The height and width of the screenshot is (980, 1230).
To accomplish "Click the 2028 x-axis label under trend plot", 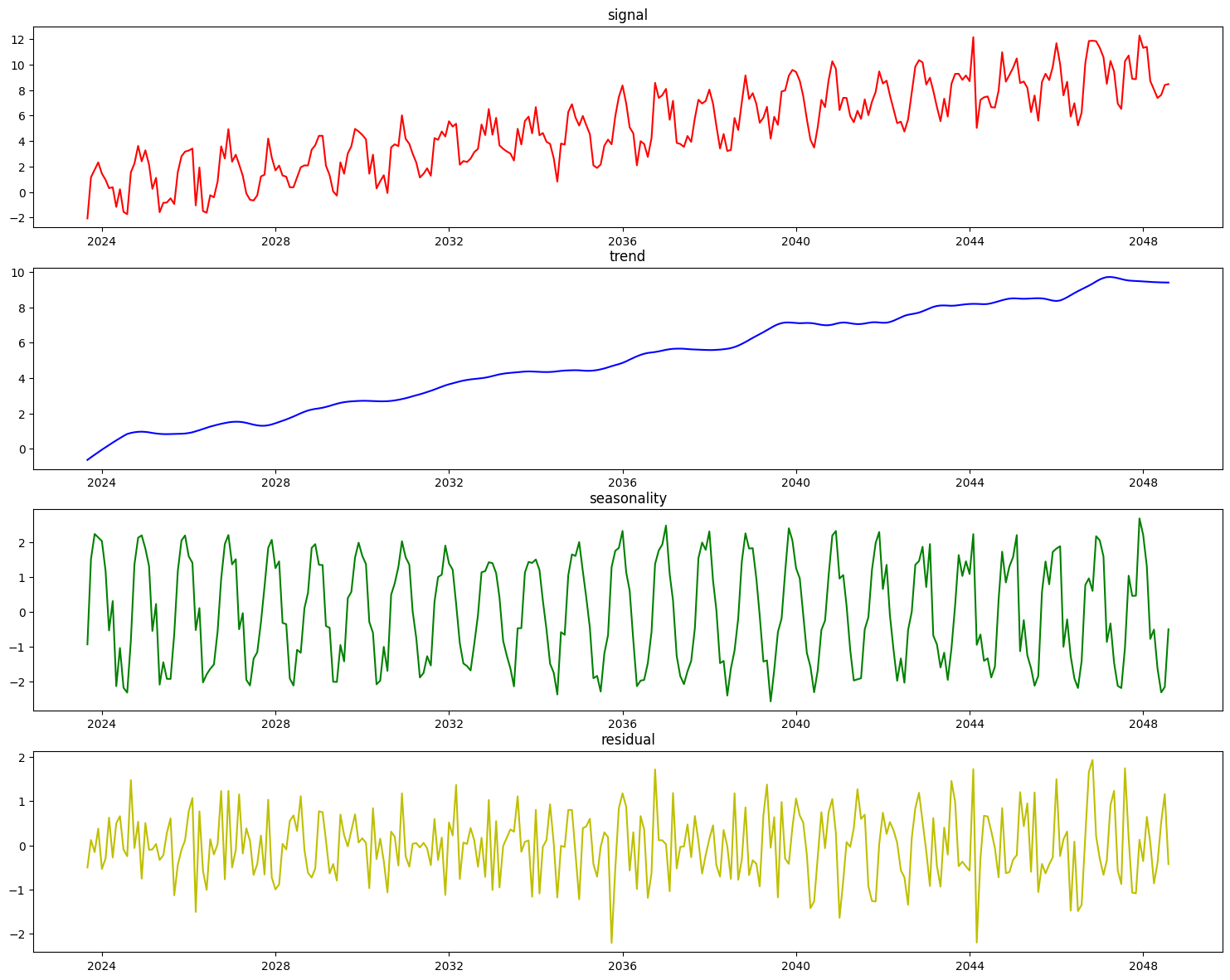I will point(275,483).
